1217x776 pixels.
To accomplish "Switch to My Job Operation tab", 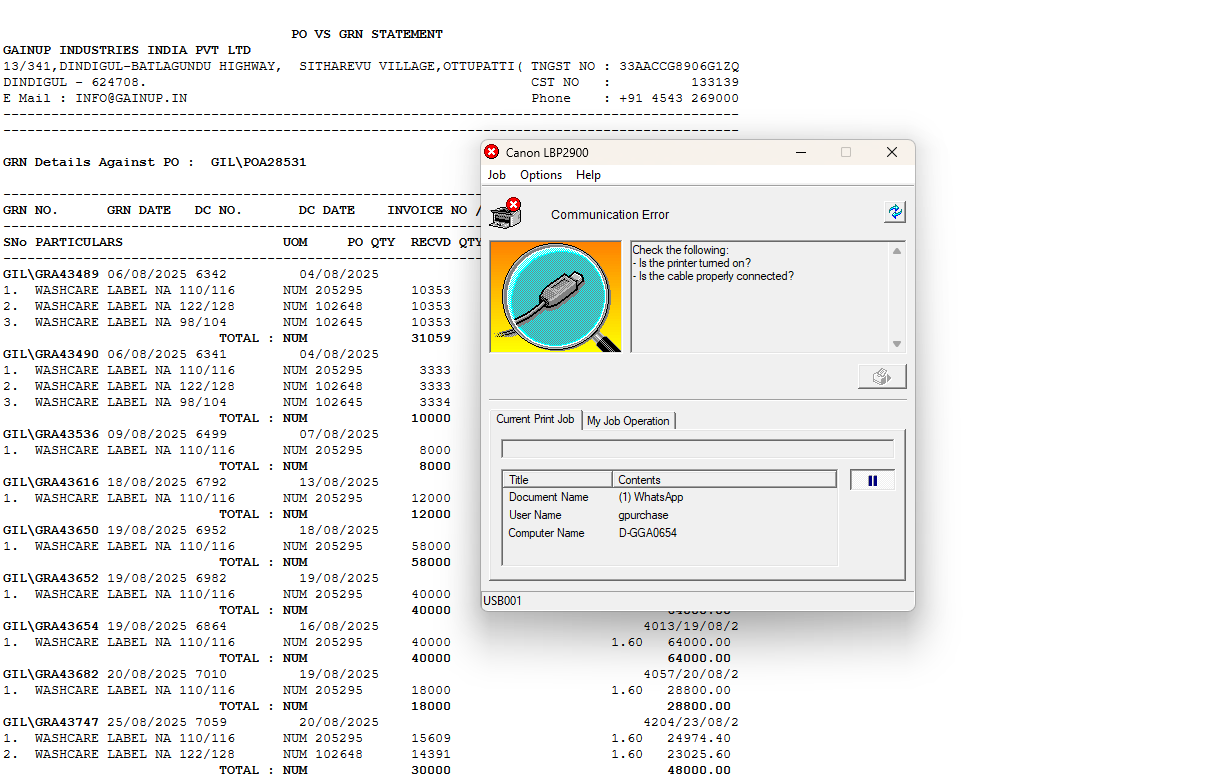I will point(628,421).
